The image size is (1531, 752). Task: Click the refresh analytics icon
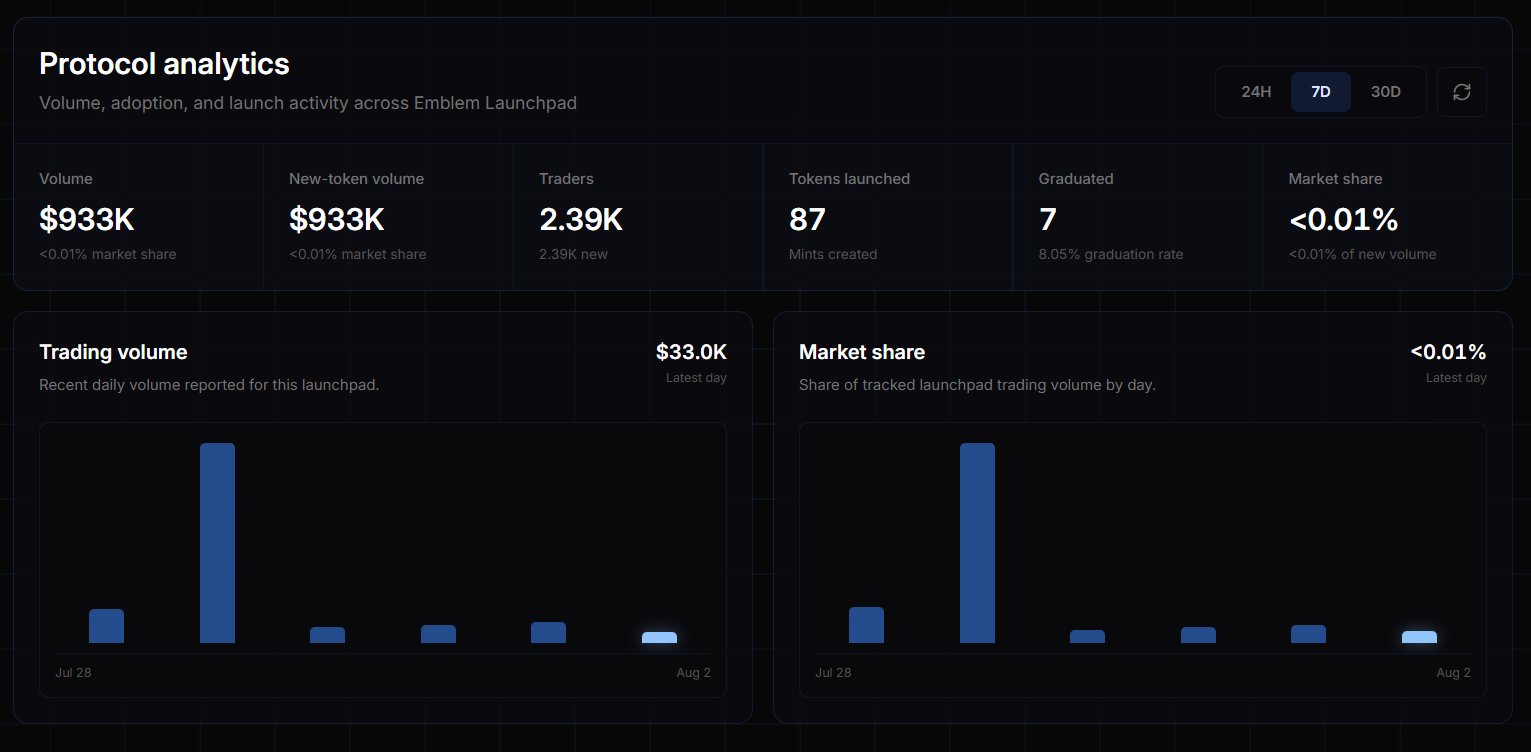point(1461,92)
